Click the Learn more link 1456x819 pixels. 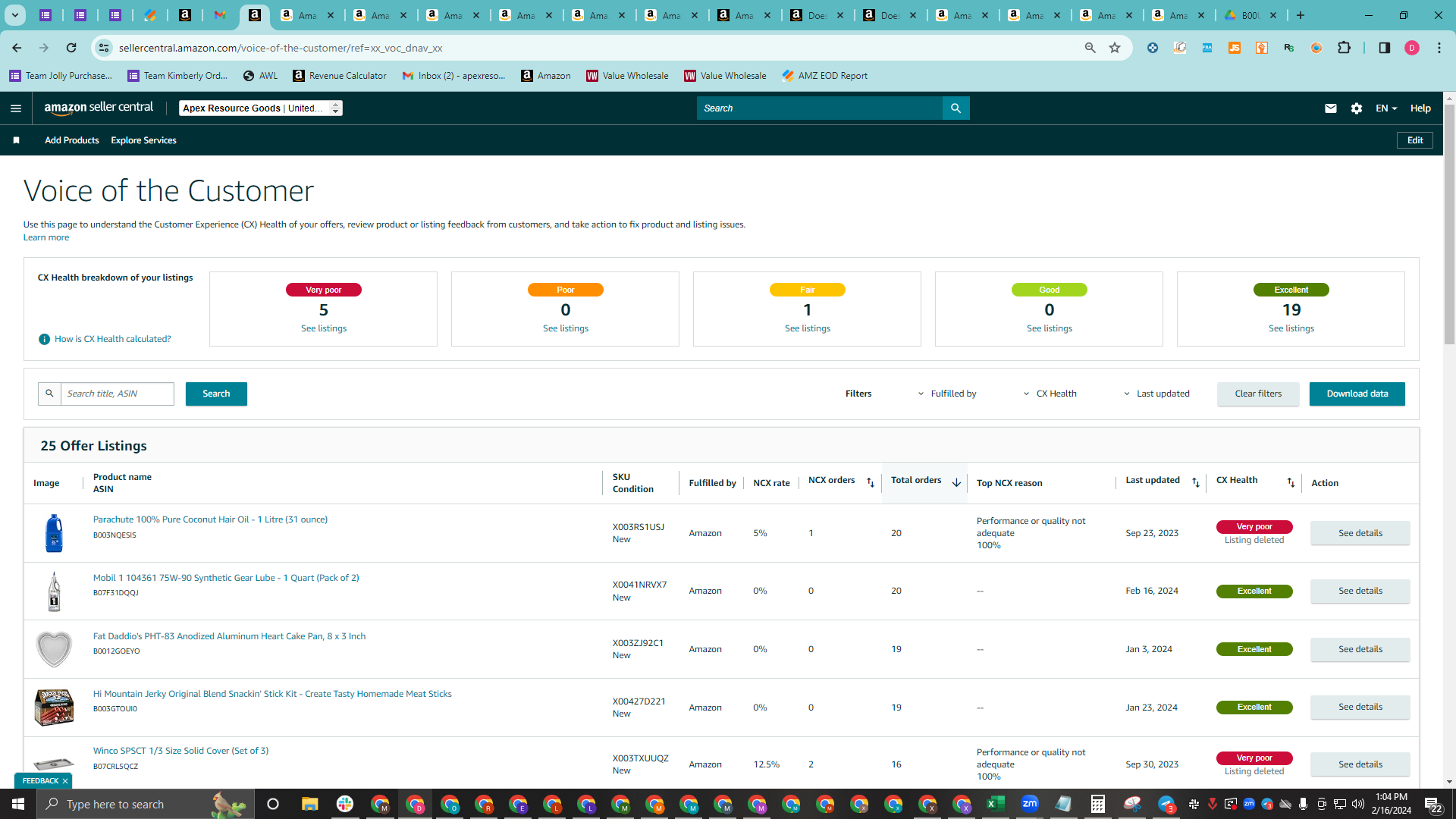tap(46, 237)
